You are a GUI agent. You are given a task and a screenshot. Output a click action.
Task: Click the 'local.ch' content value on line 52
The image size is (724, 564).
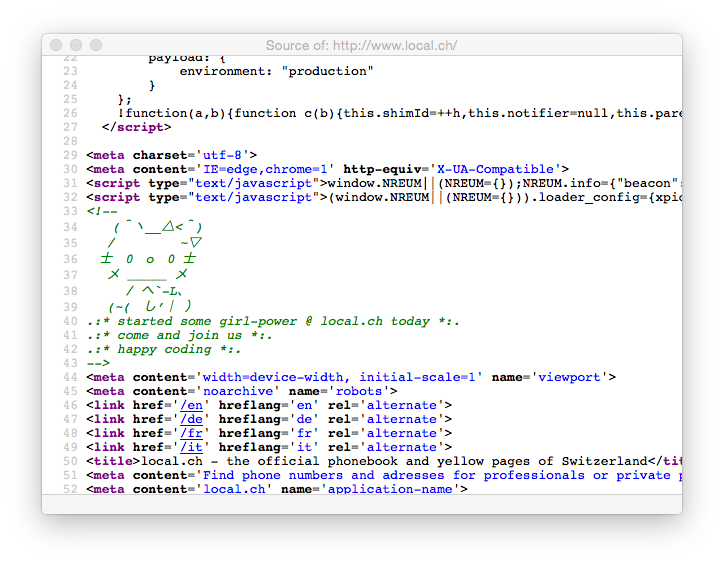tap(234, 489)
